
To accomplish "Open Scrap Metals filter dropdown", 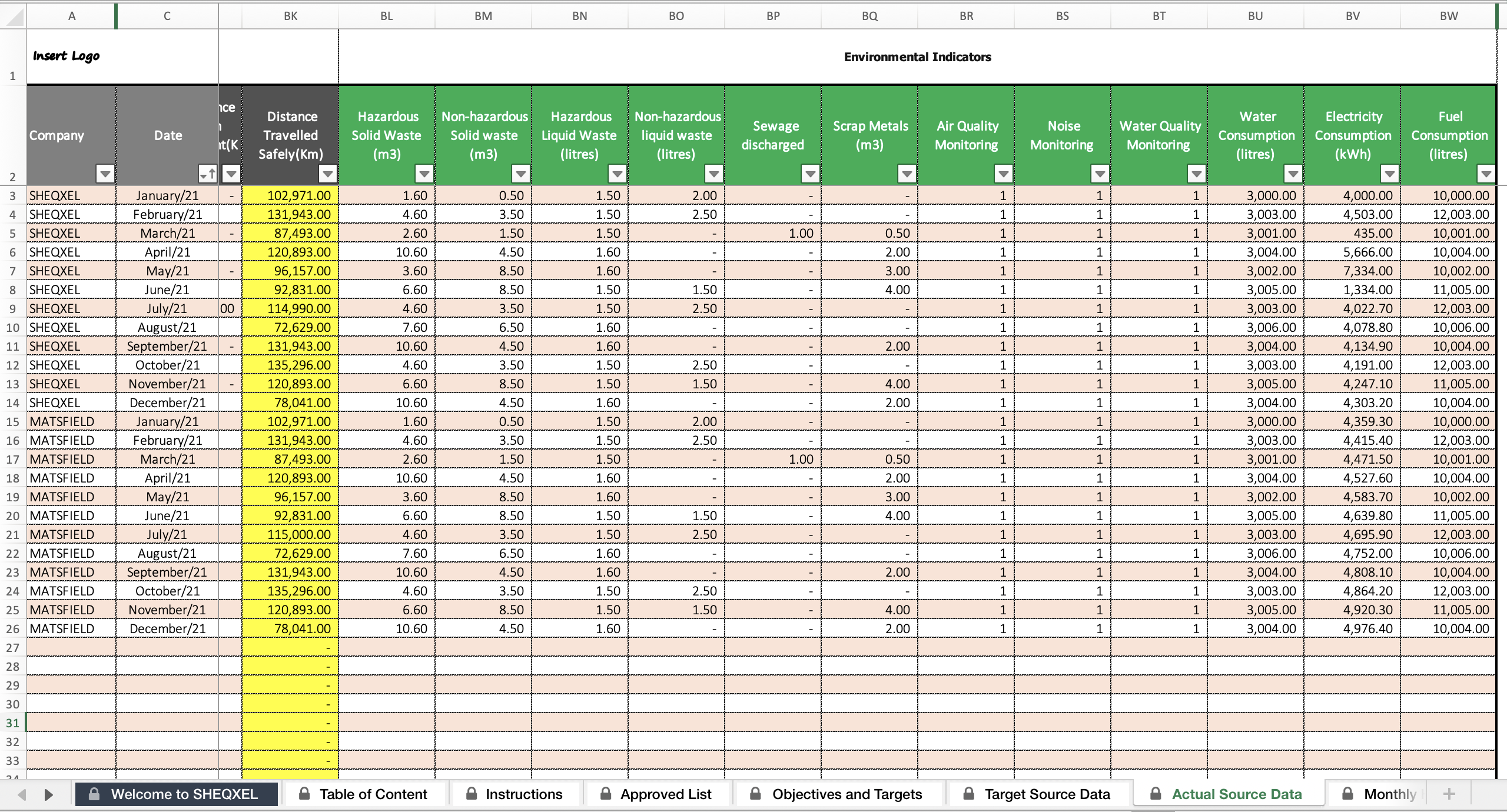I will [x=907, y=174].
